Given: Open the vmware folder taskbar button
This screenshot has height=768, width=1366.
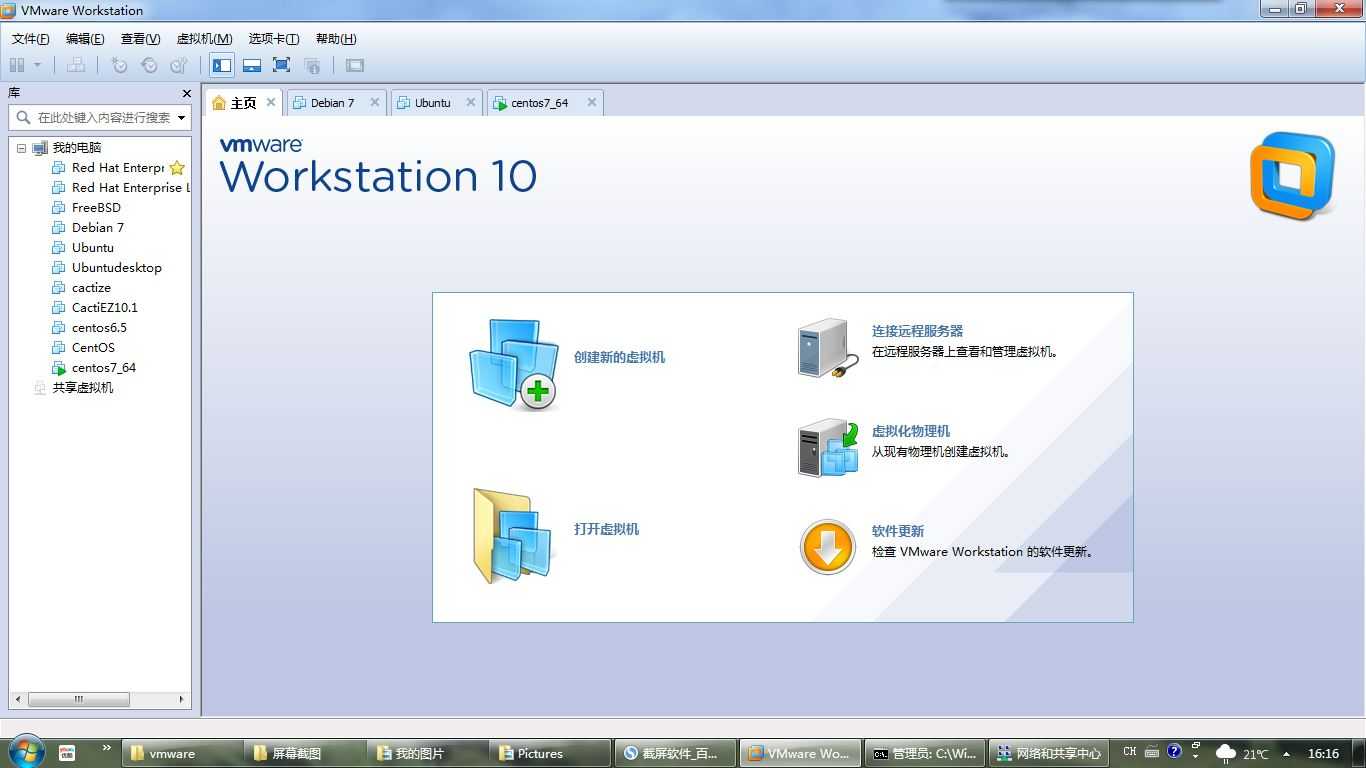Looking at the screenshot, I should [x=182, y=754].
